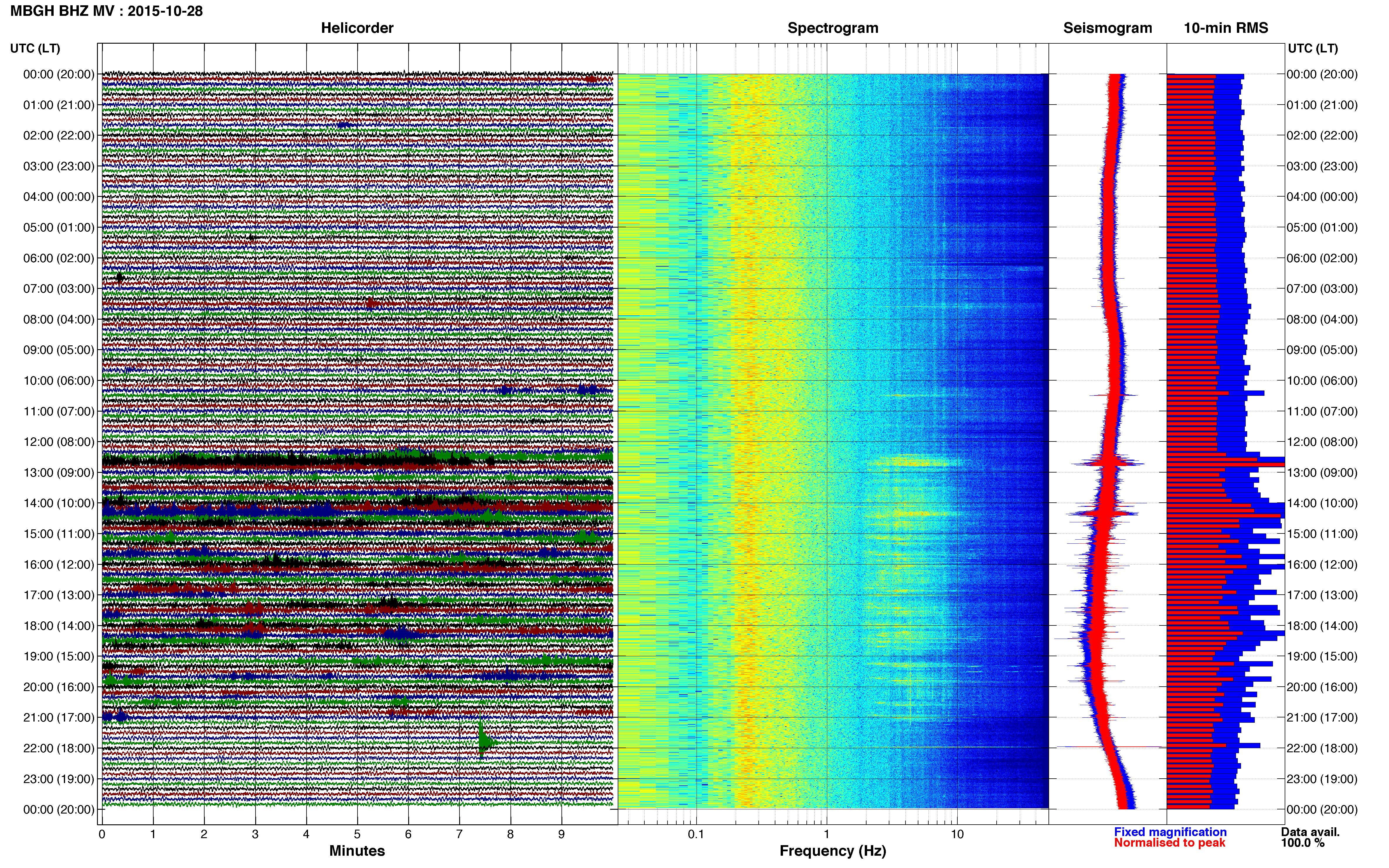Click frequency tick label '0.1'
Viewport: 1389px width, 868px height.
pyautogui.click(x=696, y=835)
